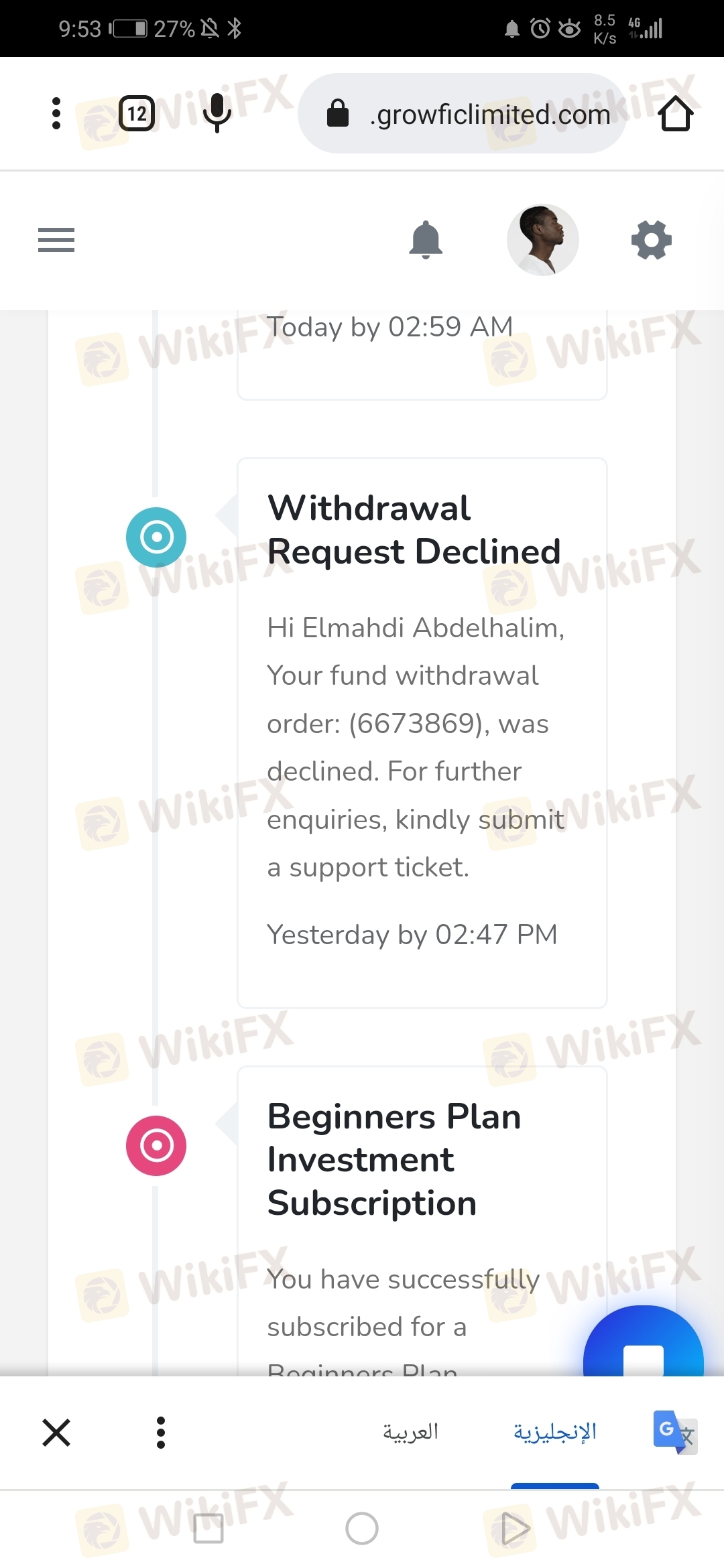
Task: Switch translation to Arabic language tab
Action: [410, 1432]
